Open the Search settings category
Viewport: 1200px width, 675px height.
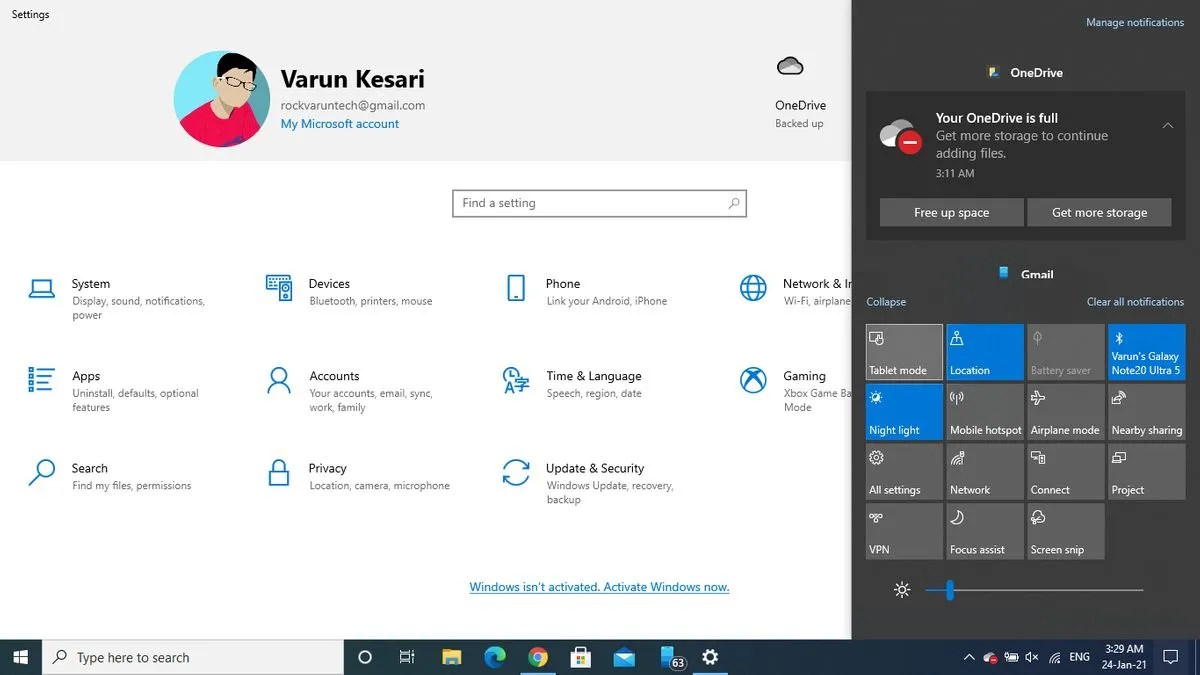pyautogui.click(x=89, y=468)
